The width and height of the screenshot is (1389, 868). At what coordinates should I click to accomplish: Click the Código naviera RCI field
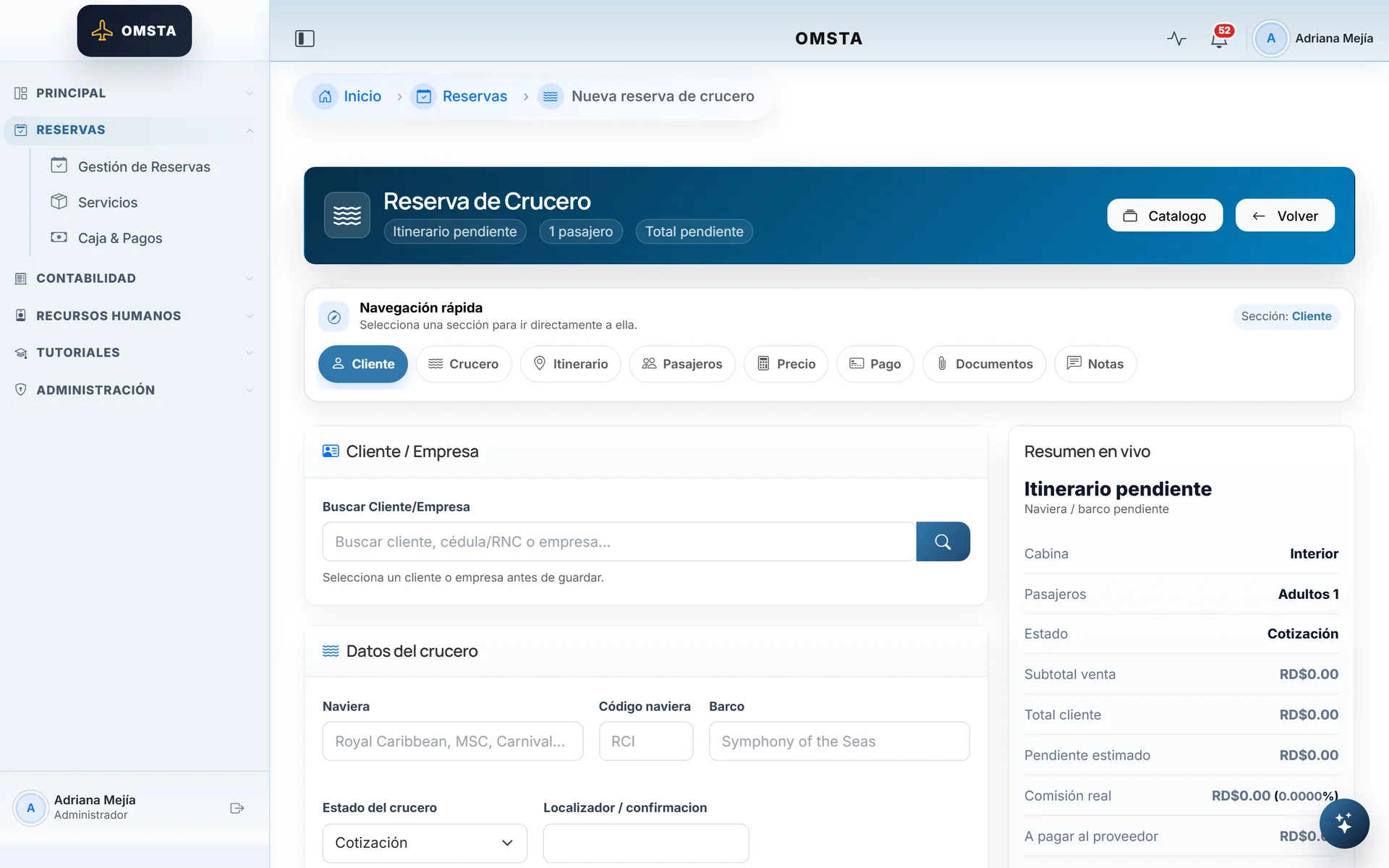click(646, 741)
